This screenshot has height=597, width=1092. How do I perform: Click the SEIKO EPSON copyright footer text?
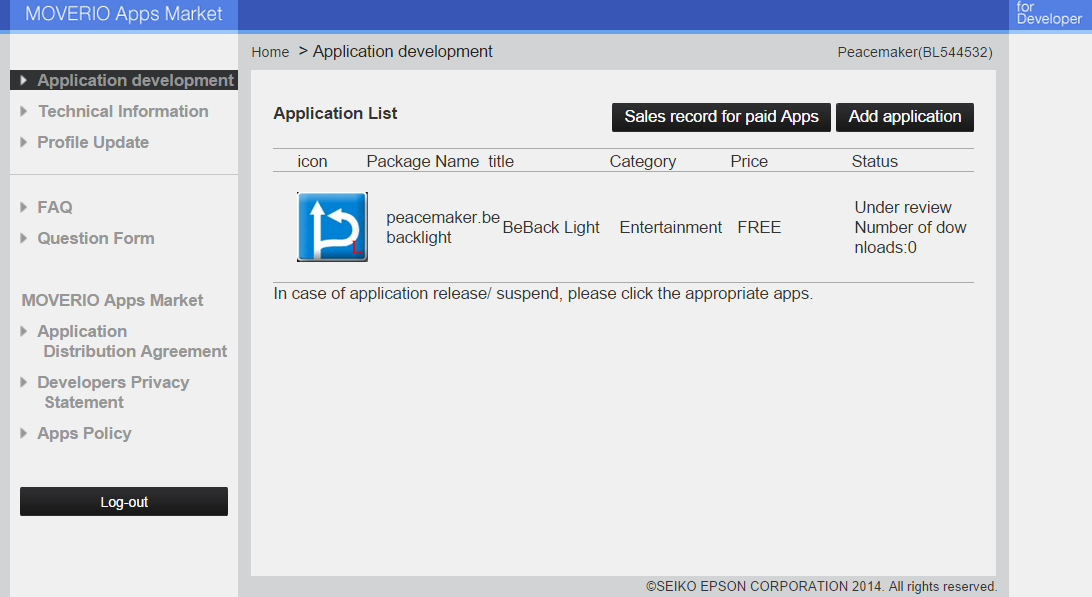[821, 587]
